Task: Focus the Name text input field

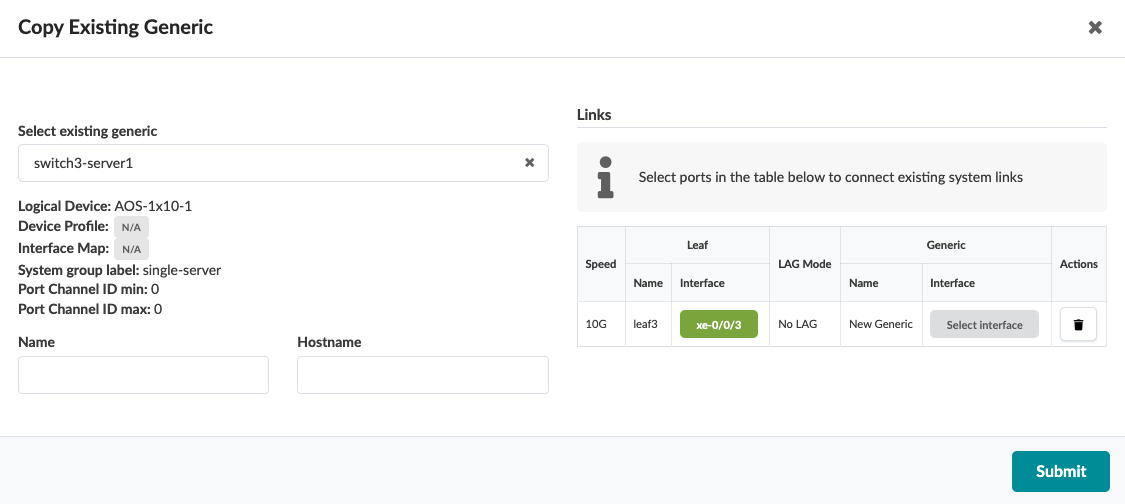Action: (x=143, y=375)
